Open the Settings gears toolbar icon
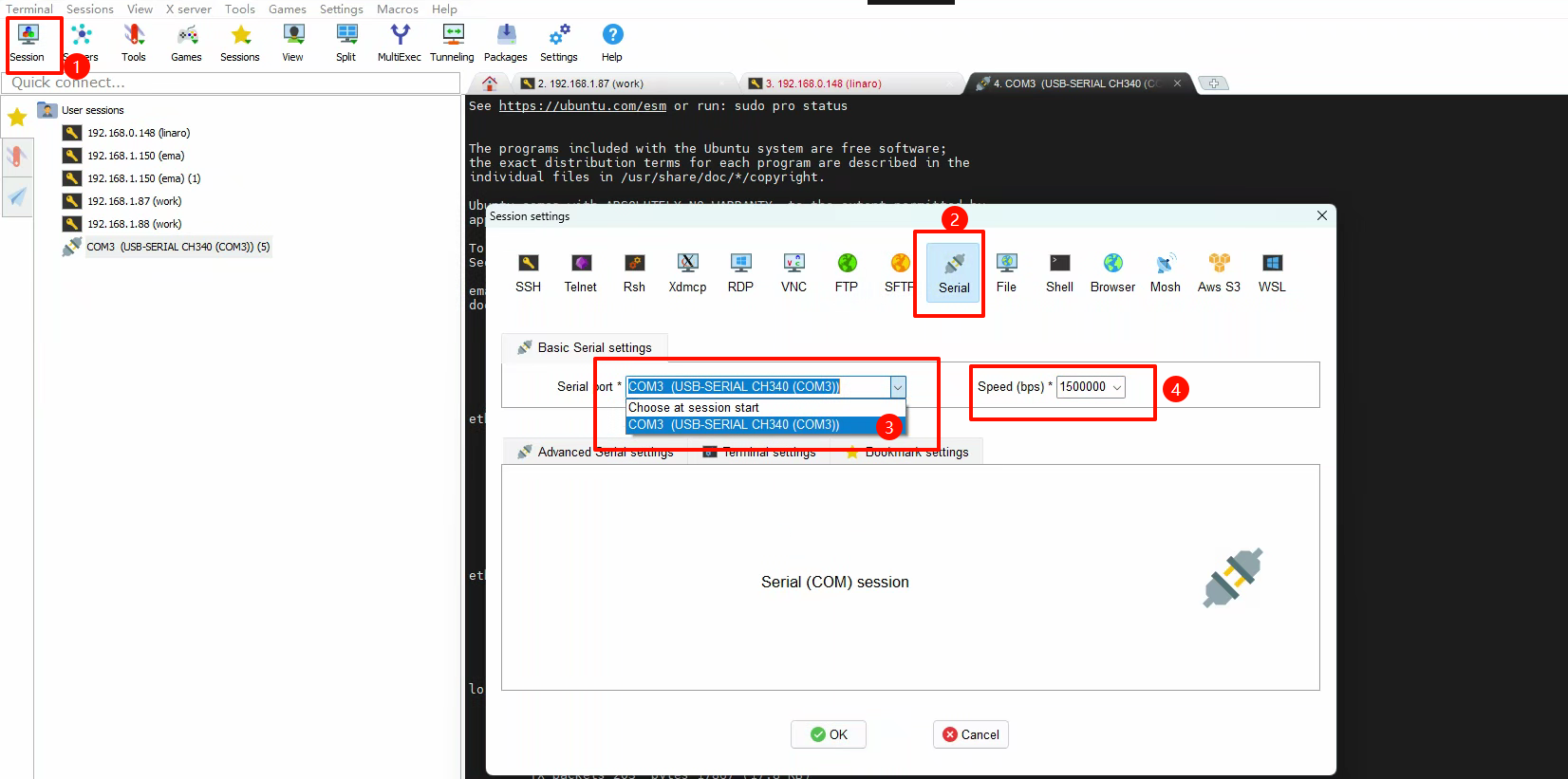 pyautogui.click(x=559, y=44)
